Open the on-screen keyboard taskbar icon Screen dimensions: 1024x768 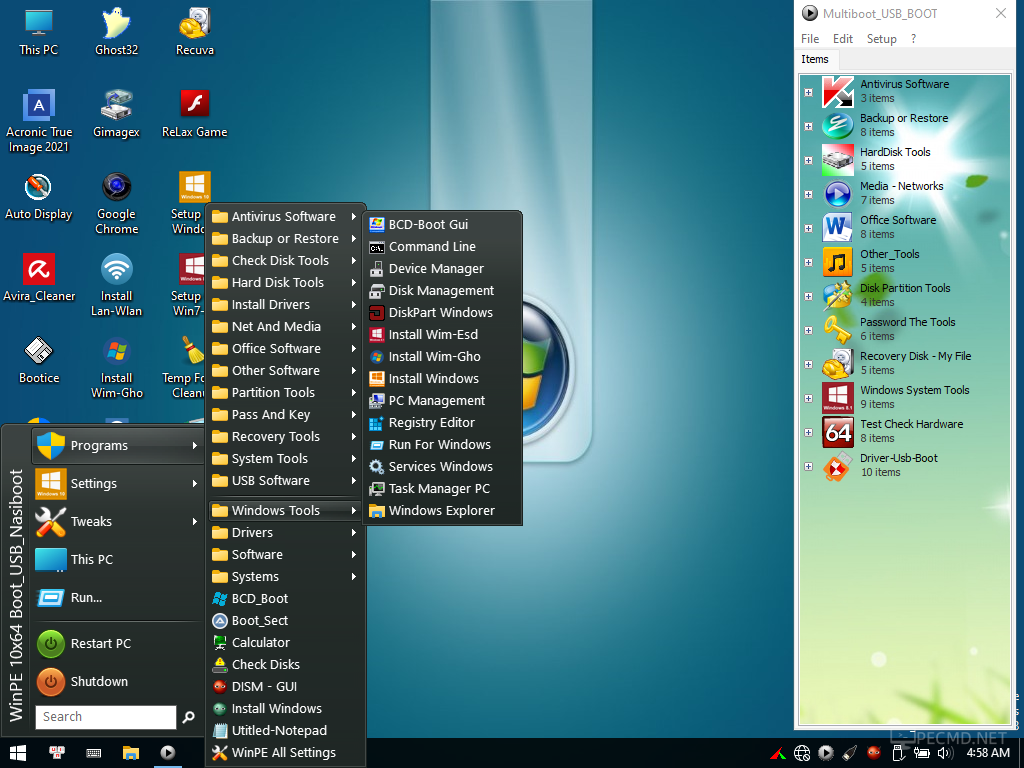[x=93, y=753]
